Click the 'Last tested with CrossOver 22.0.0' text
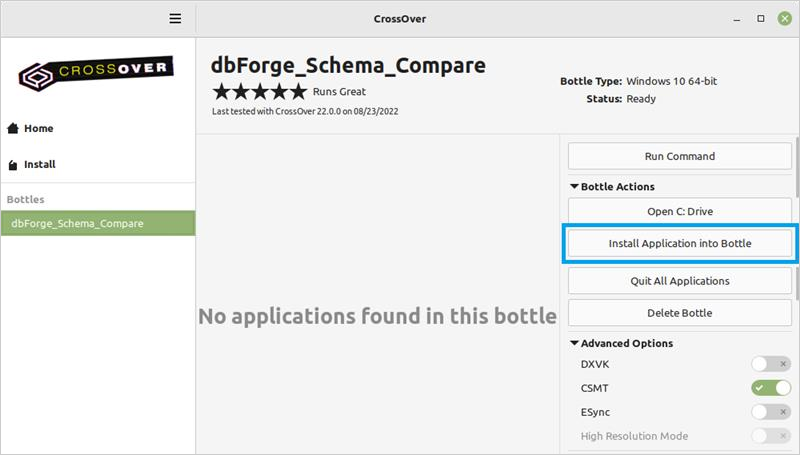Image resolution: width=800 pixels, height=455 pixels. [x=305, y=111]
